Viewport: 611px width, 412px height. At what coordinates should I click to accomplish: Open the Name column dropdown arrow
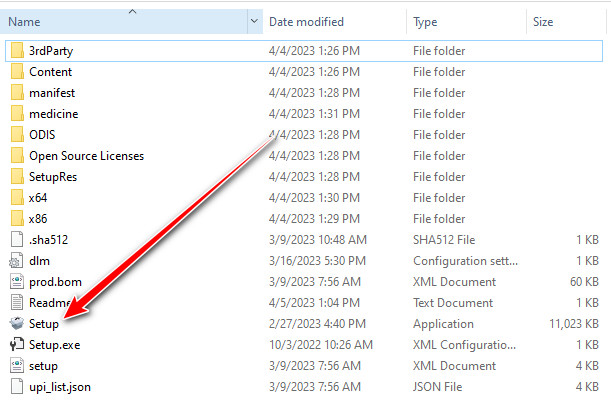click(252, 21)
